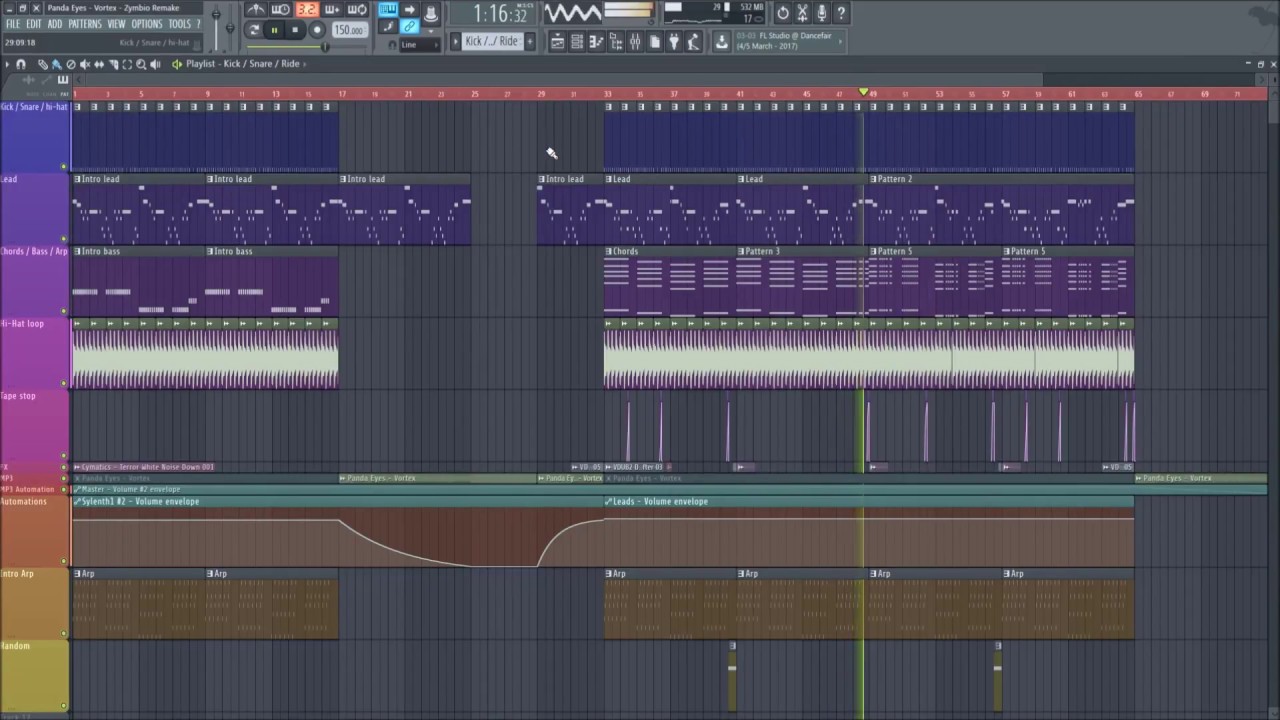The height and width of the screenshot is (720, 1280).
Task: Toggle the 3.2 countdown before recording
Action: pos(306,10)
